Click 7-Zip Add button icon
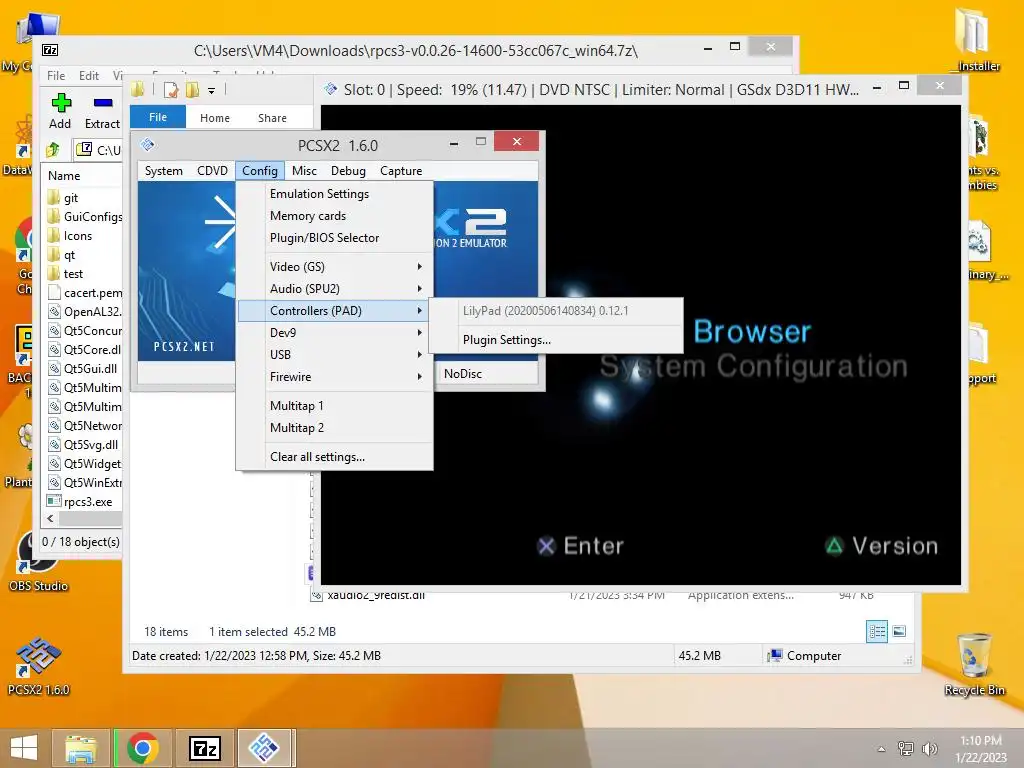Viewport: 1024px width, 768px height. pos(61,103)
